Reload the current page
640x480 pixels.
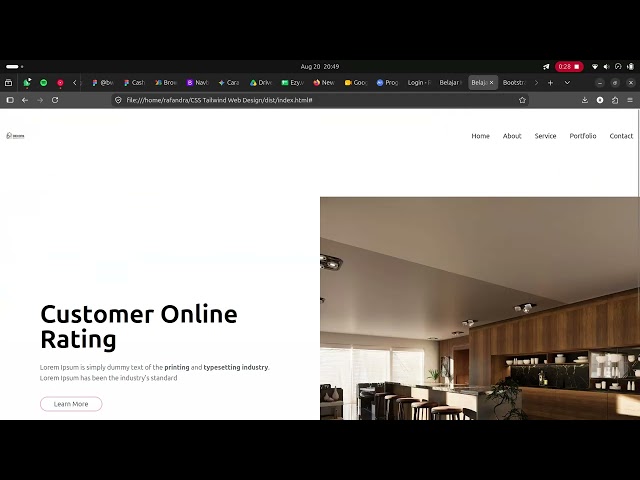(x=55, y=100)
